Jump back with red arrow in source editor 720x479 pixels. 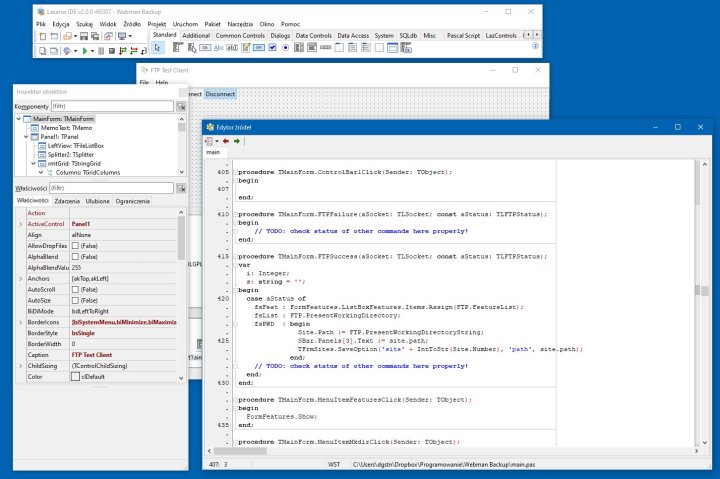tap(225, 141)
